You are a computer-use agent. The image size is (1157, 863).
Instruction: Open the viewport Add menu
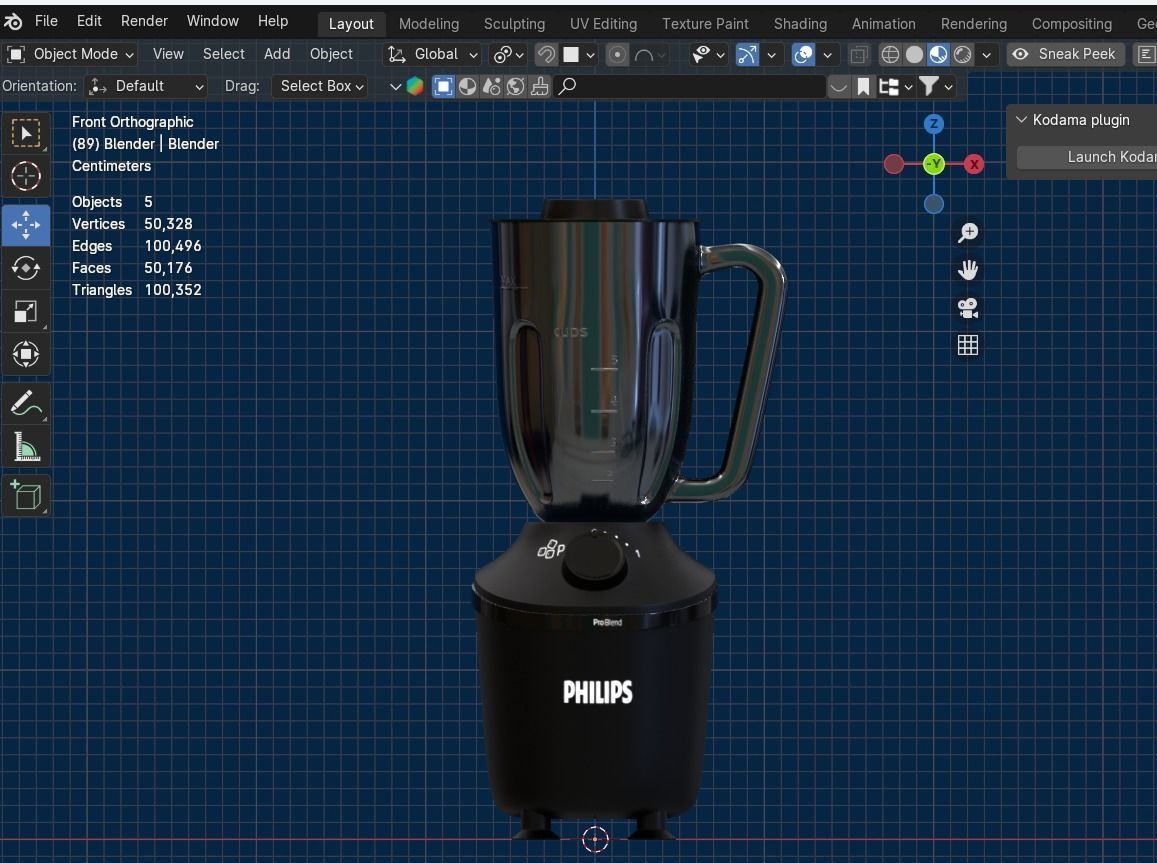277,55
